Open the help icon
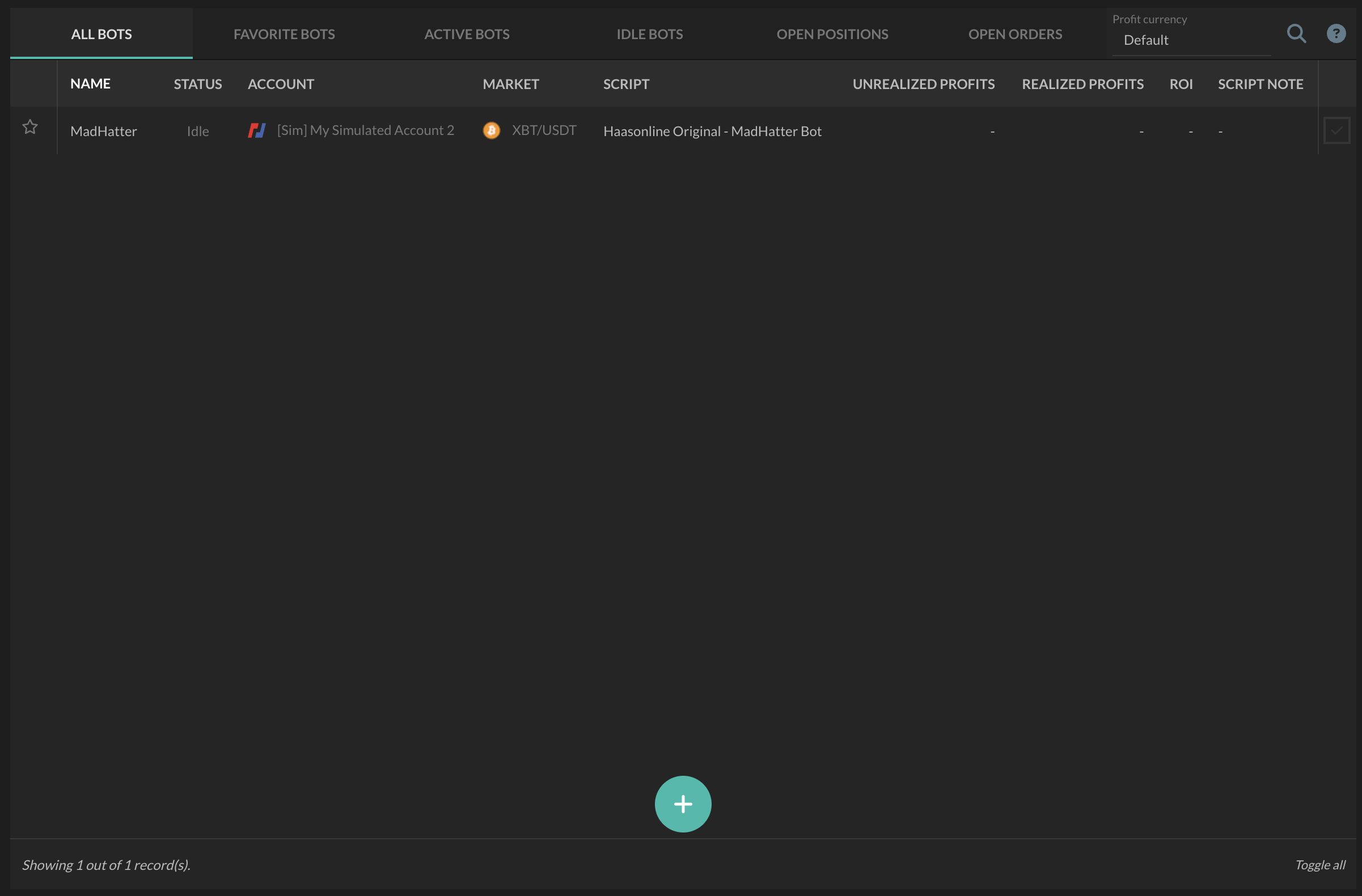Viewport: 1362px width, 896px height. [x=1336, y=34]
